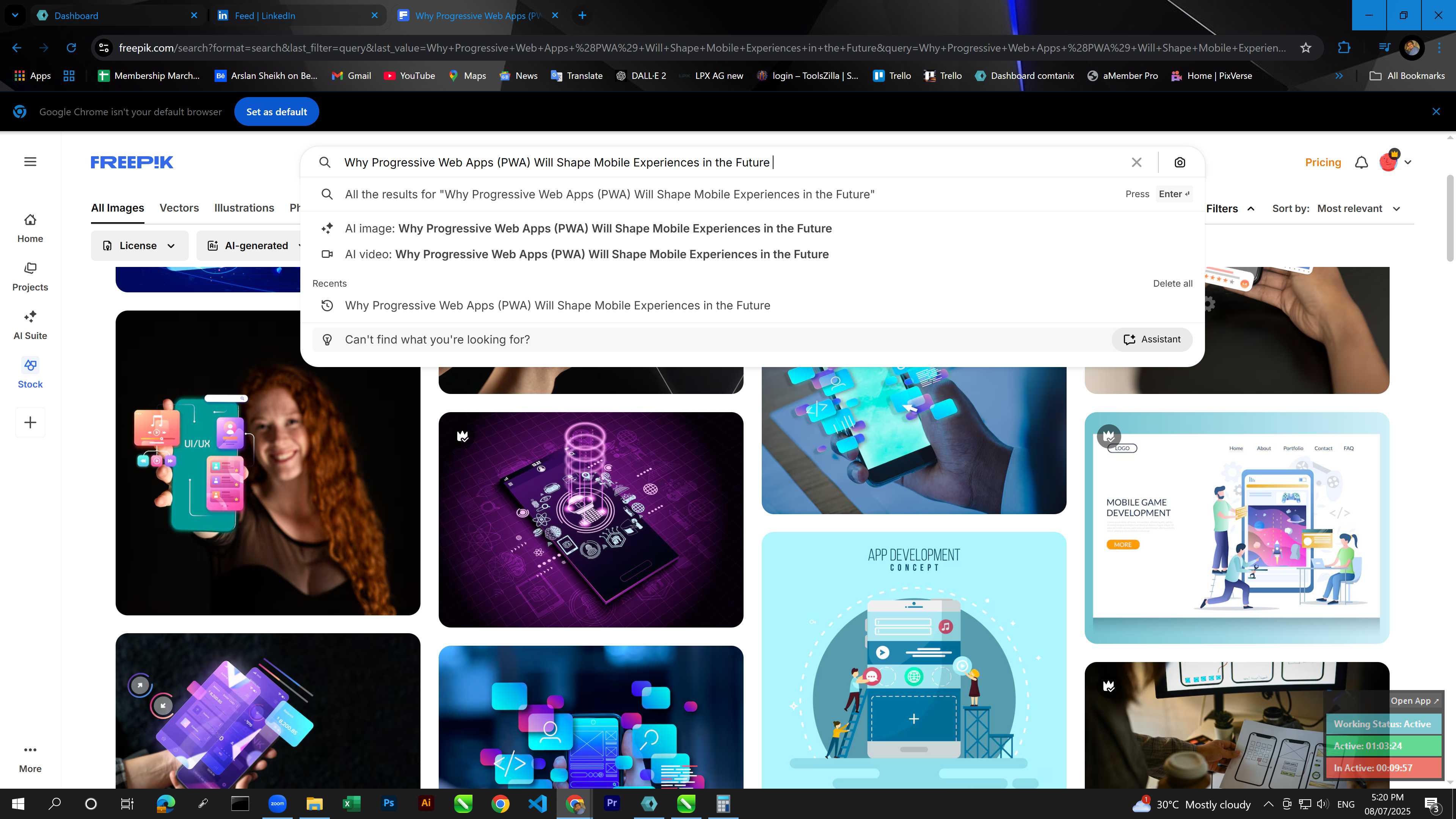Screen dimensions: 1456x819
Task: Open YouTube bookmark
Action: (x=409, y=76)
